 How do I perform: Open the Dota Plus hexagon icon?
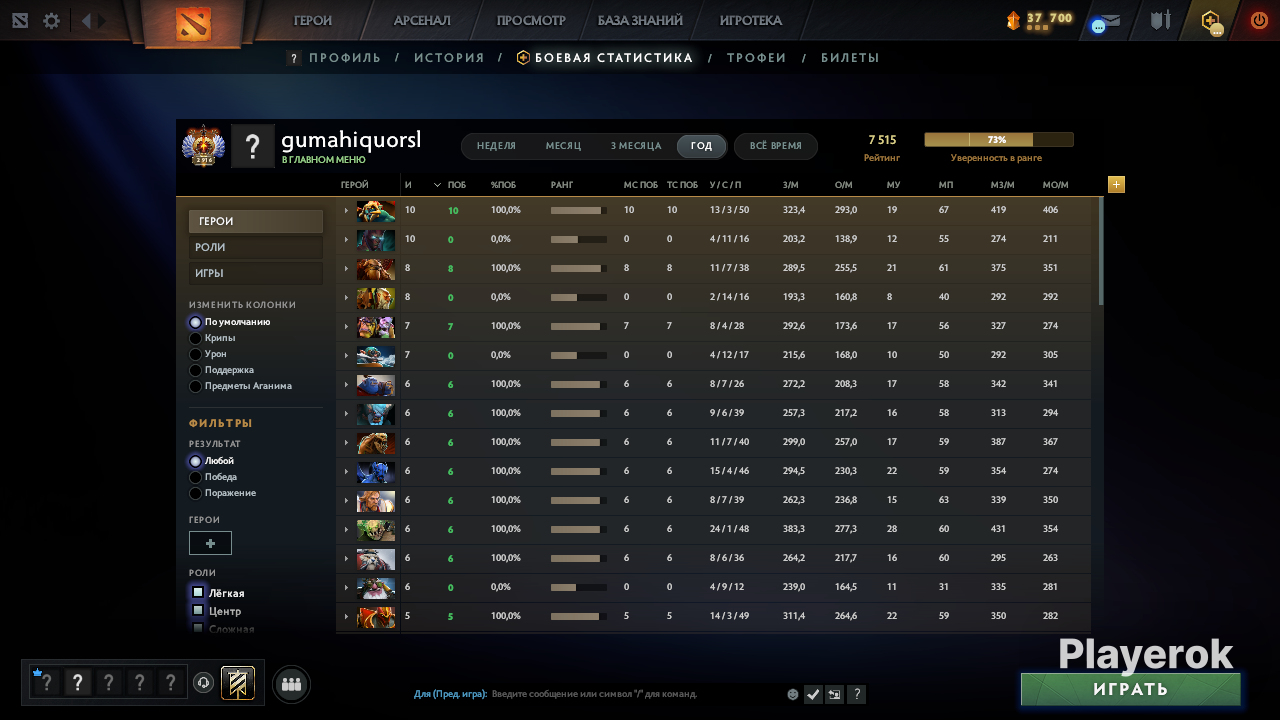1211,21
